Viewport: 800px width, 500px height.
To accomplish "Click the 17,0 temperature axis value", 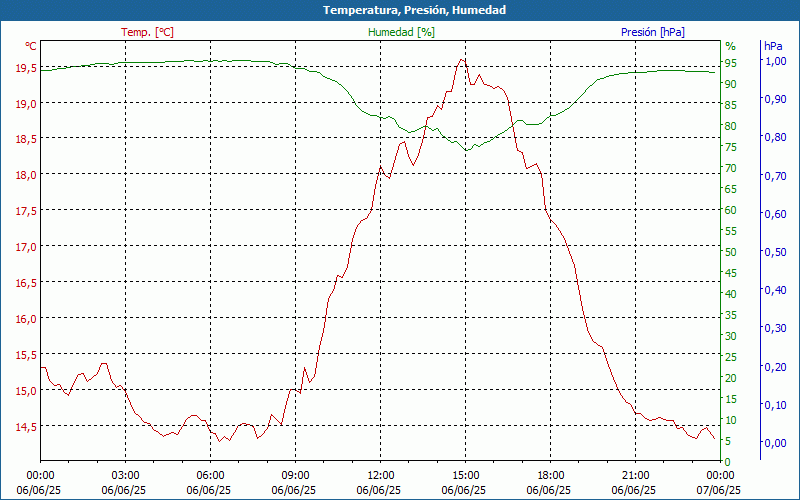I will click(28, 247).
